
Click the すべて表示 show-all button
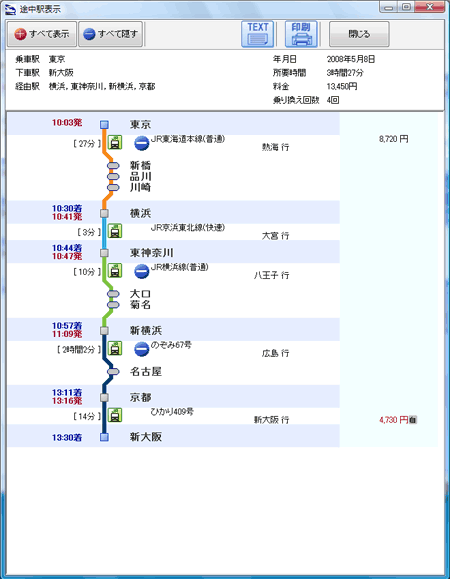42,34
